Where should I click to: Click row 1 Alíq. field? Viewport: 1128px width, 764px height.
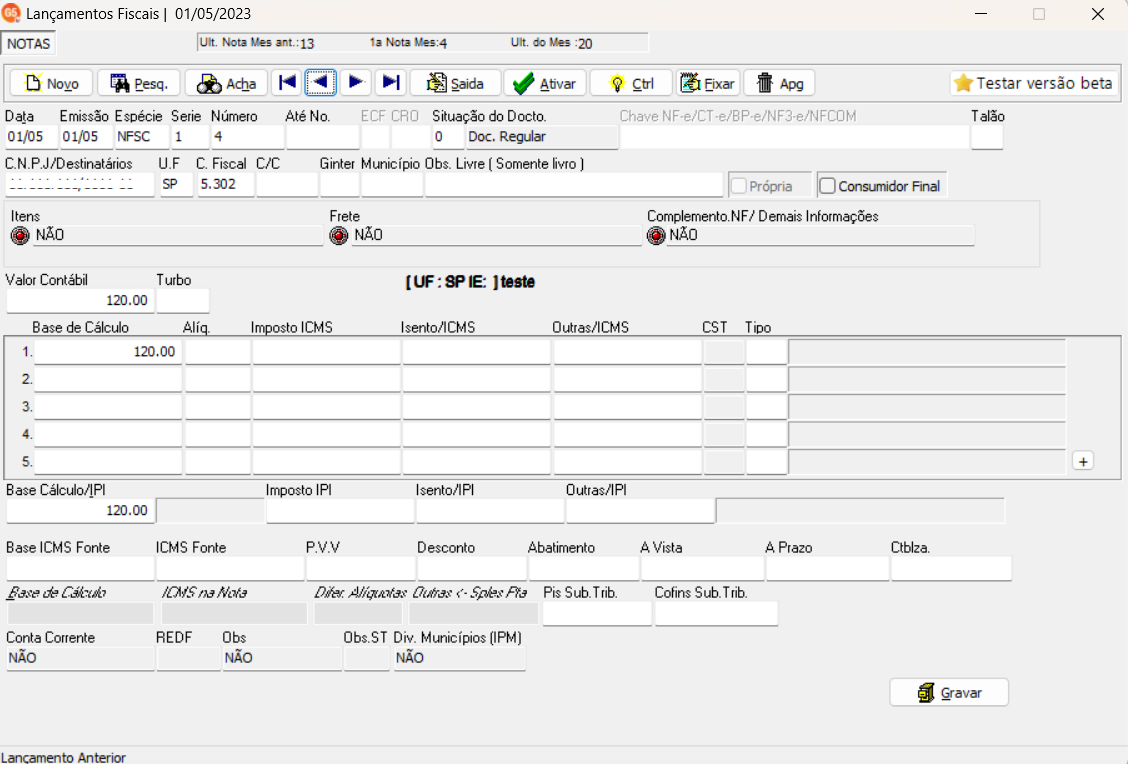[x=218, y=352]
